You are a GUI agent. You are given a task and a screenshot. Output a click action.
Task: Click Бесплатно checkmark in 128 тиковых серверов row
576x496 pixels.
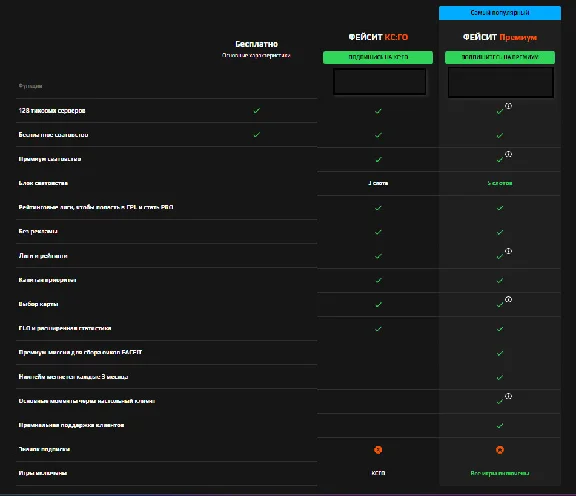click(x=257, y=111)
